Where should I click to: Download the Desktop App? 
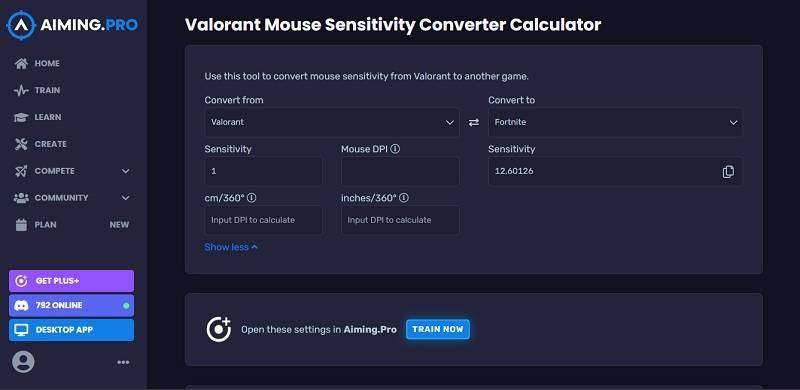click(71, 330)
